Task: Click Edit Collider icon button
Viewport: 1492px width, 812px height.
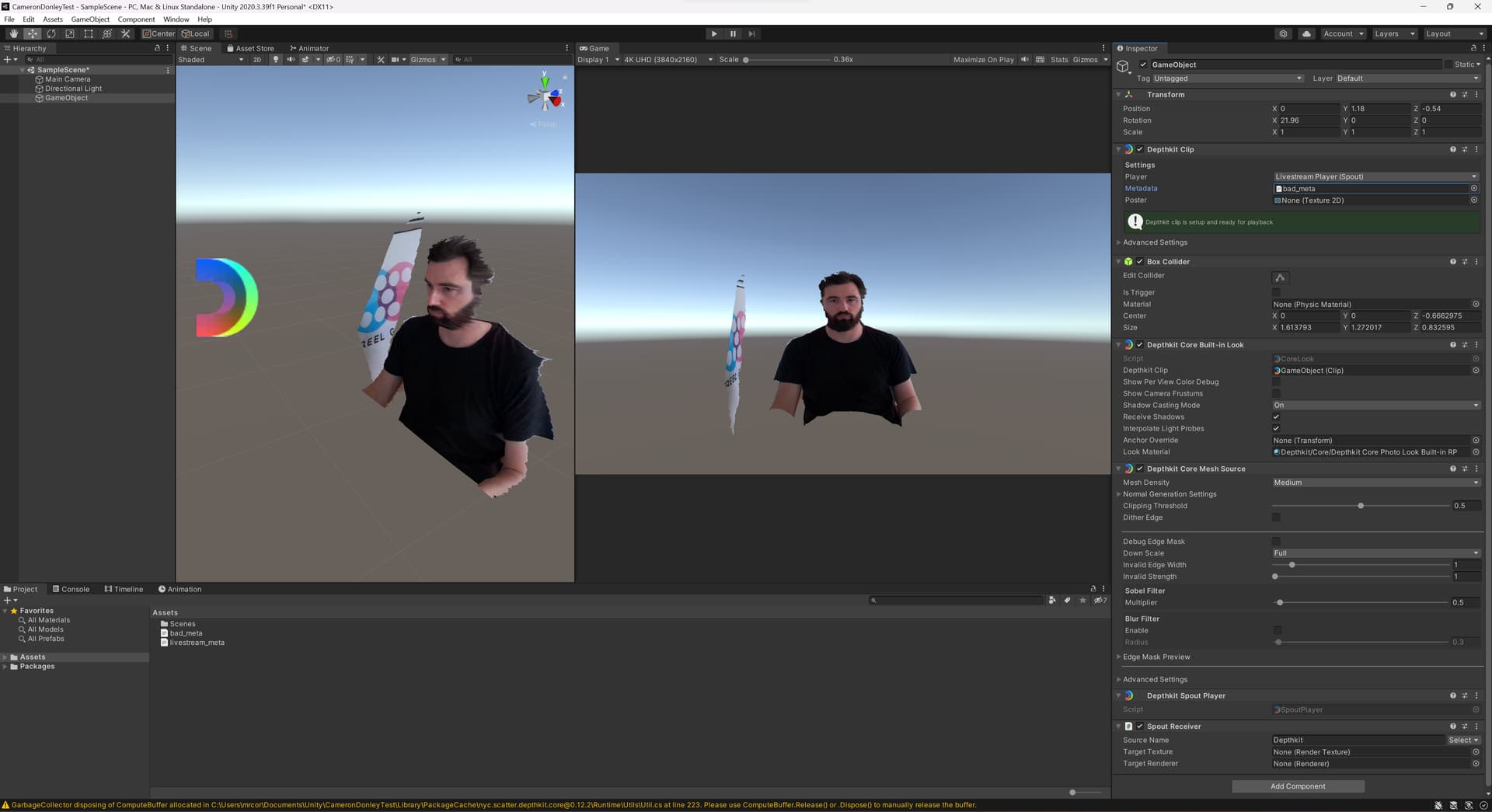Action: click(x=1280, y=277)
